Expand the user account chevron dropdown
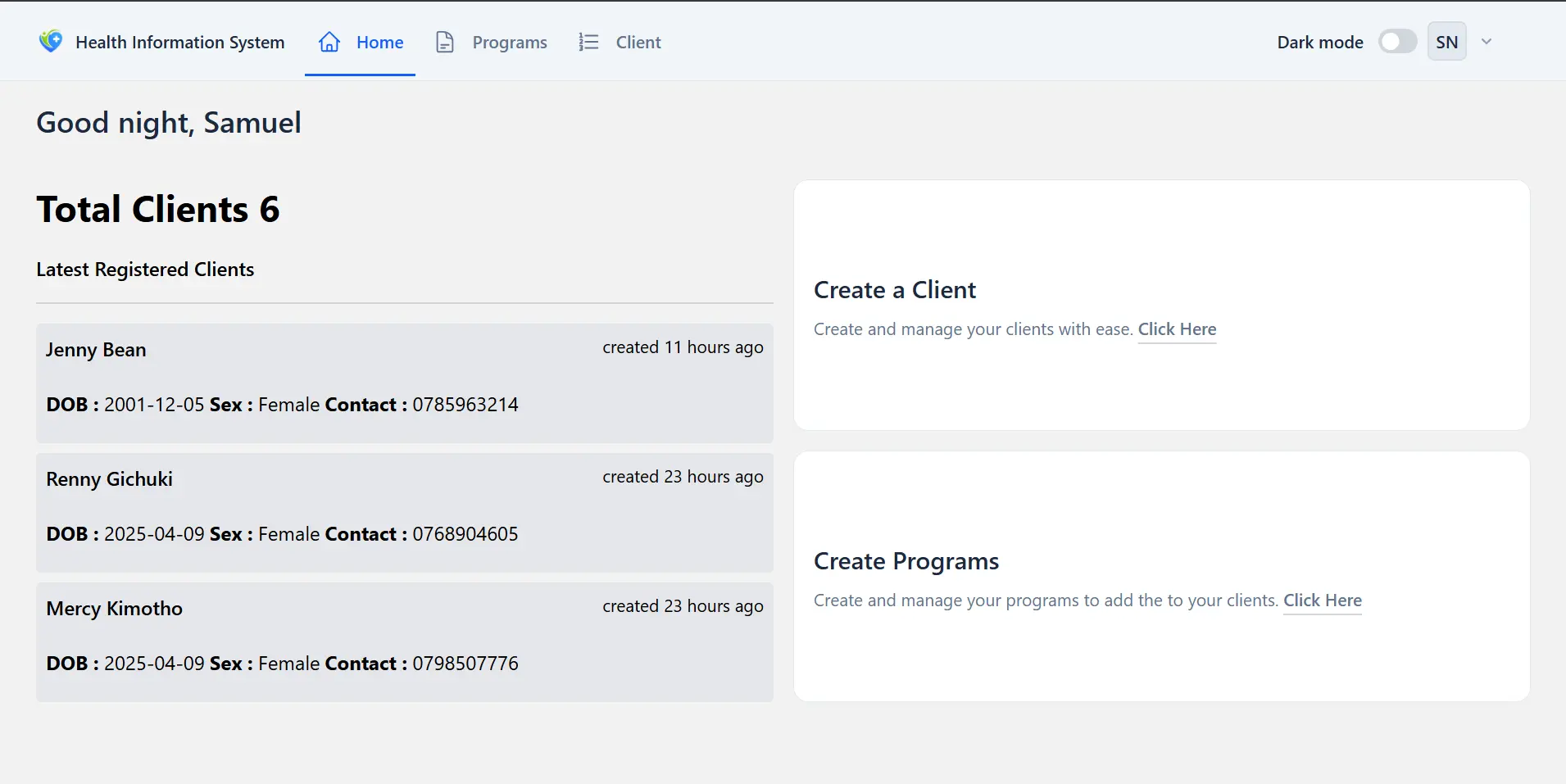This screenshot has width=1566, height=784. tap(1487, 42)
